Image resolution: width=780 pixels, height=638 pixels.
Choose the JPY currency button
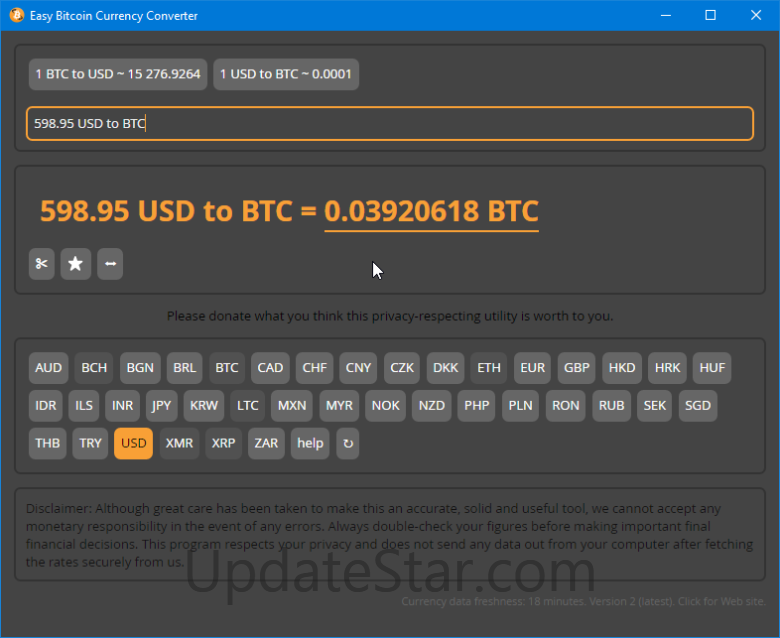tap(161, 406)
